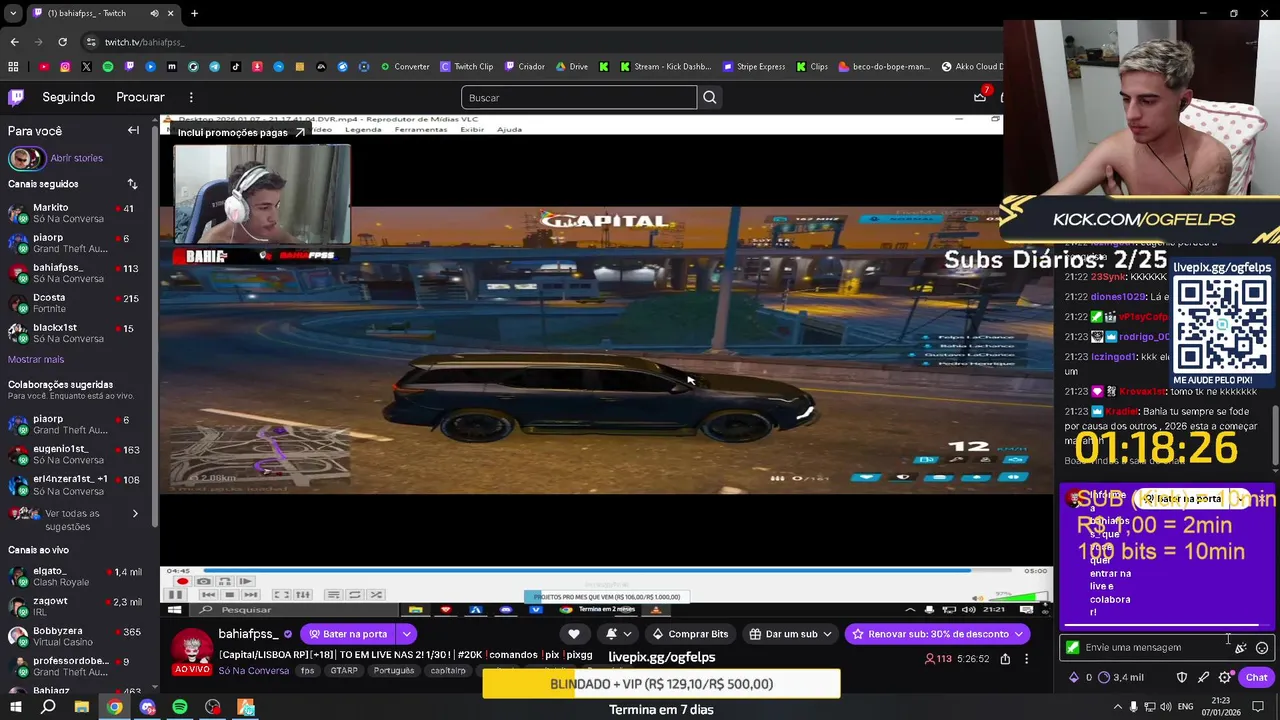1280x720 pixels.
Task: Focus the Buscar search field
Action: (579, 97)
